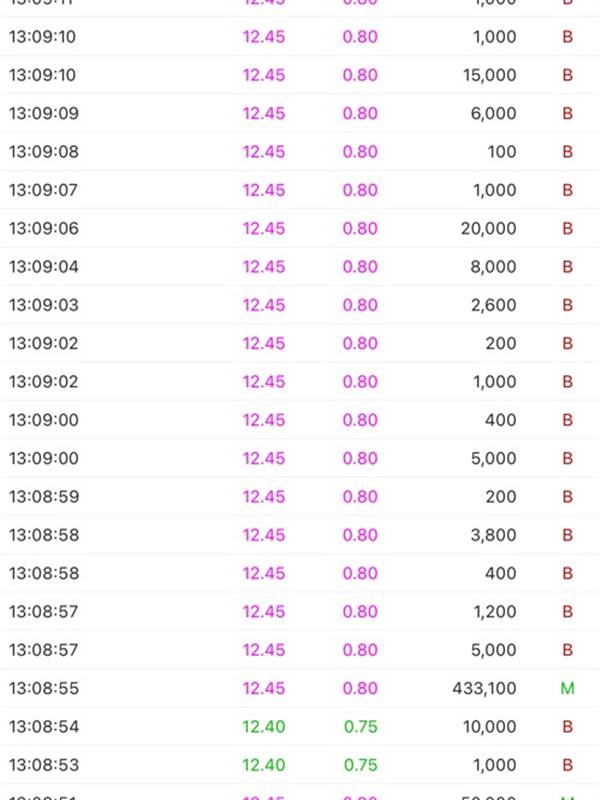600x800 pixels.
Task: Select the 13:09:07 timestamp
Action: [x=43, y=190]
